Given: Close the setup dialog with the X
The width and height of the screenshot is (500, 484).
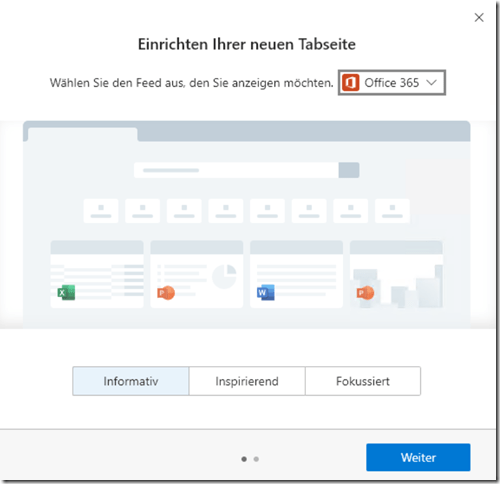Looking at the screenshot, I should coord(479,18).
